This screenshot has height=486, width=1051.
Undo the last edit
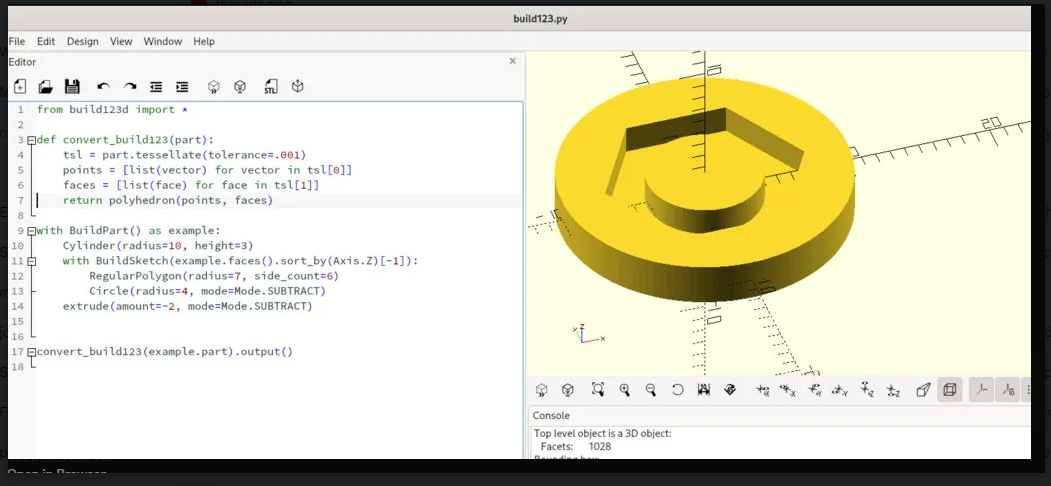pos(103,87)
